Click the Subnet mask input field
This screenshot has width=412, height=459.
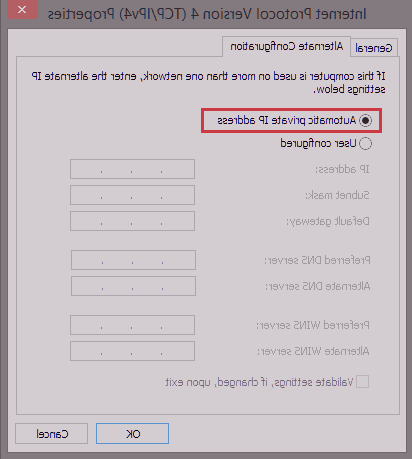132,195
